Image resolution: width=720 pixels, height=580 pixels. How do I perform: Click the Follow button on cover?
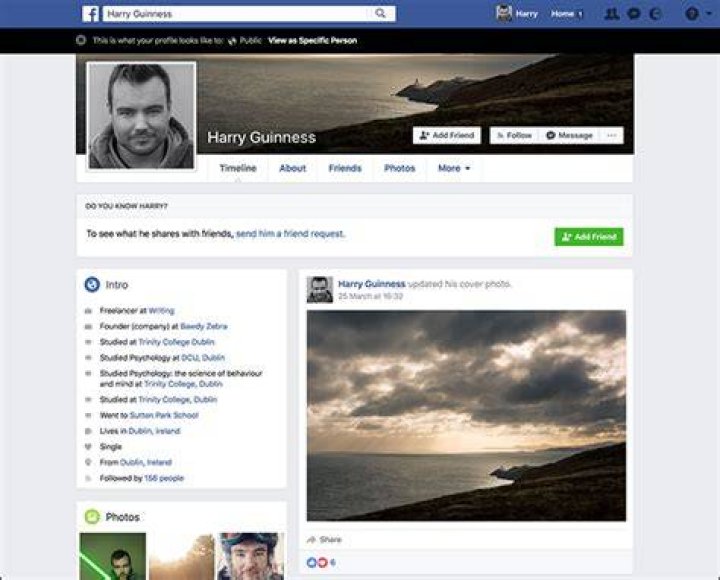coord(514,135)
